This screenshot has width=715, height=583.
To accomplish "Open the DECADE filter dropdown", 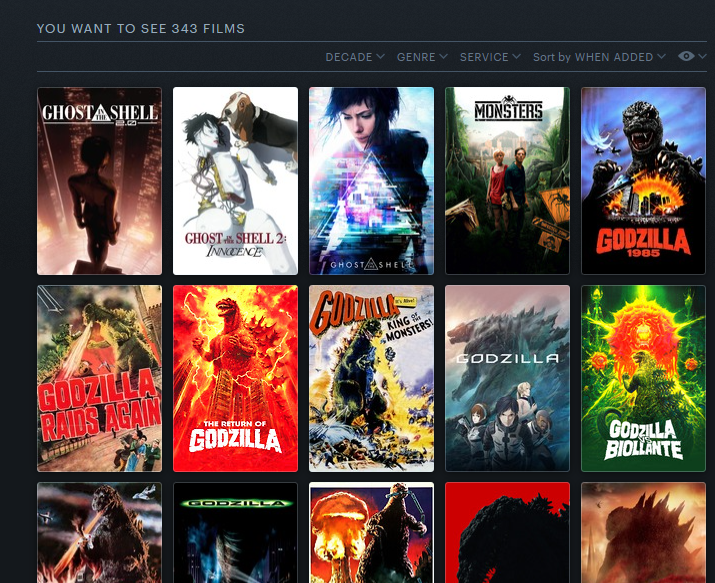I will pos(355,57).
